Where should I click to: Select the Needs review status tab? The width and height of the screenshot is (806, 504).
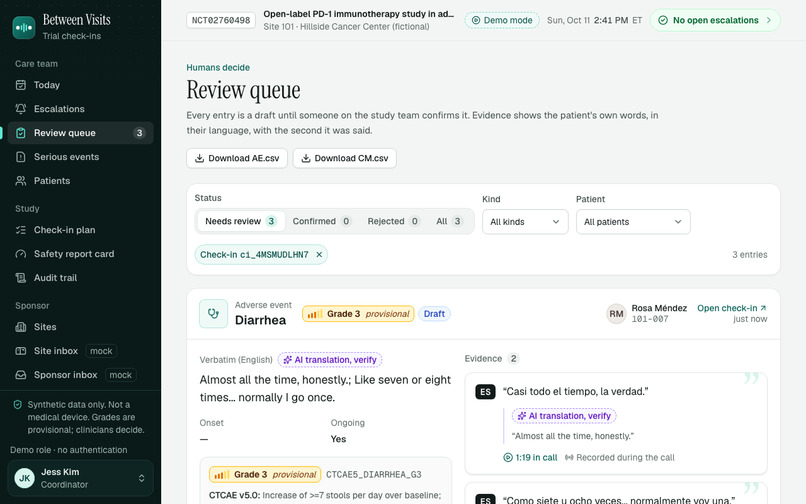[x=240, y=221]
